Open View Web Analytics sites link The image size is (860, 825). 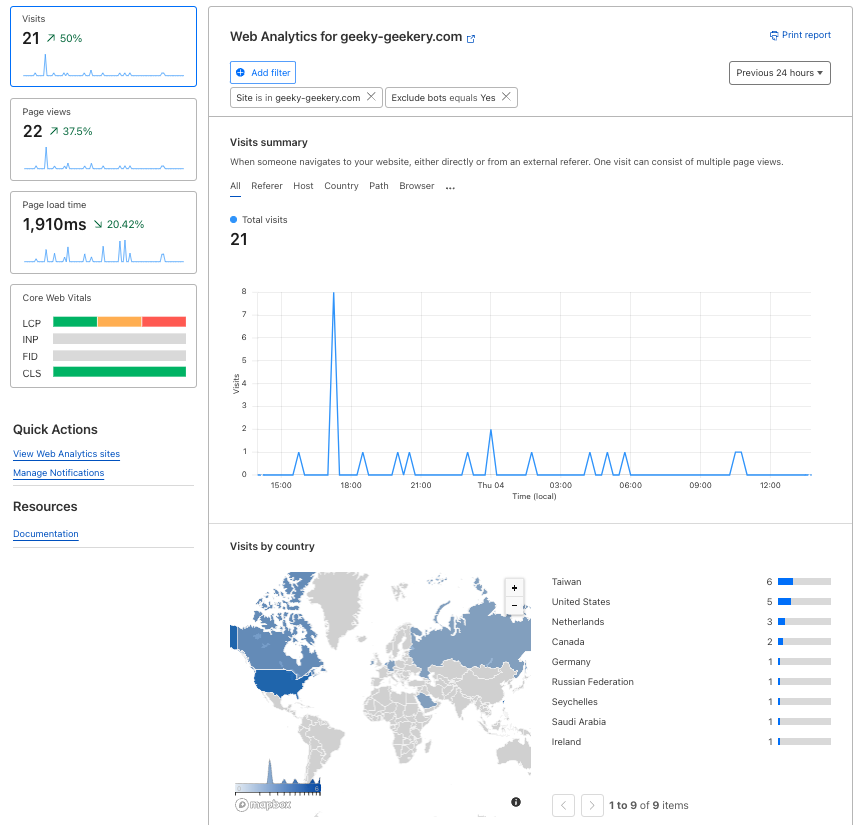tap(66, 454)
